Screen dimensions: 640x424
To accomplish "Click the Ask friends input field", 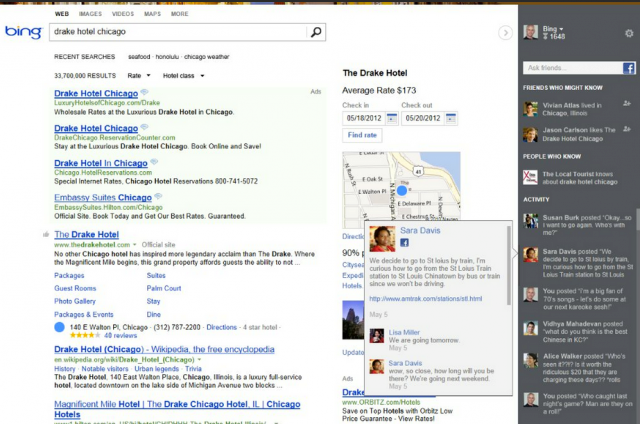I will (573, 68).
